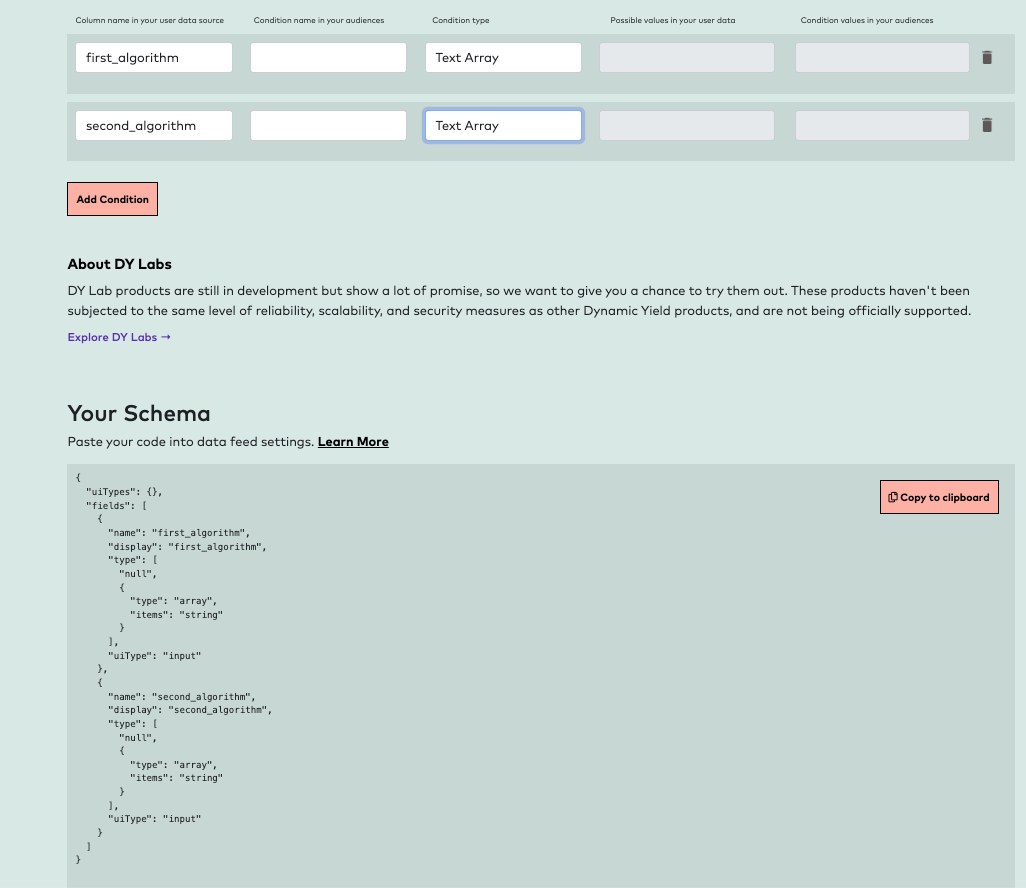This screenshot has width=1026, height=888.
Task: Edit the first_algorithm column name field
Action: pyautogui.click(x=154, y=58)
